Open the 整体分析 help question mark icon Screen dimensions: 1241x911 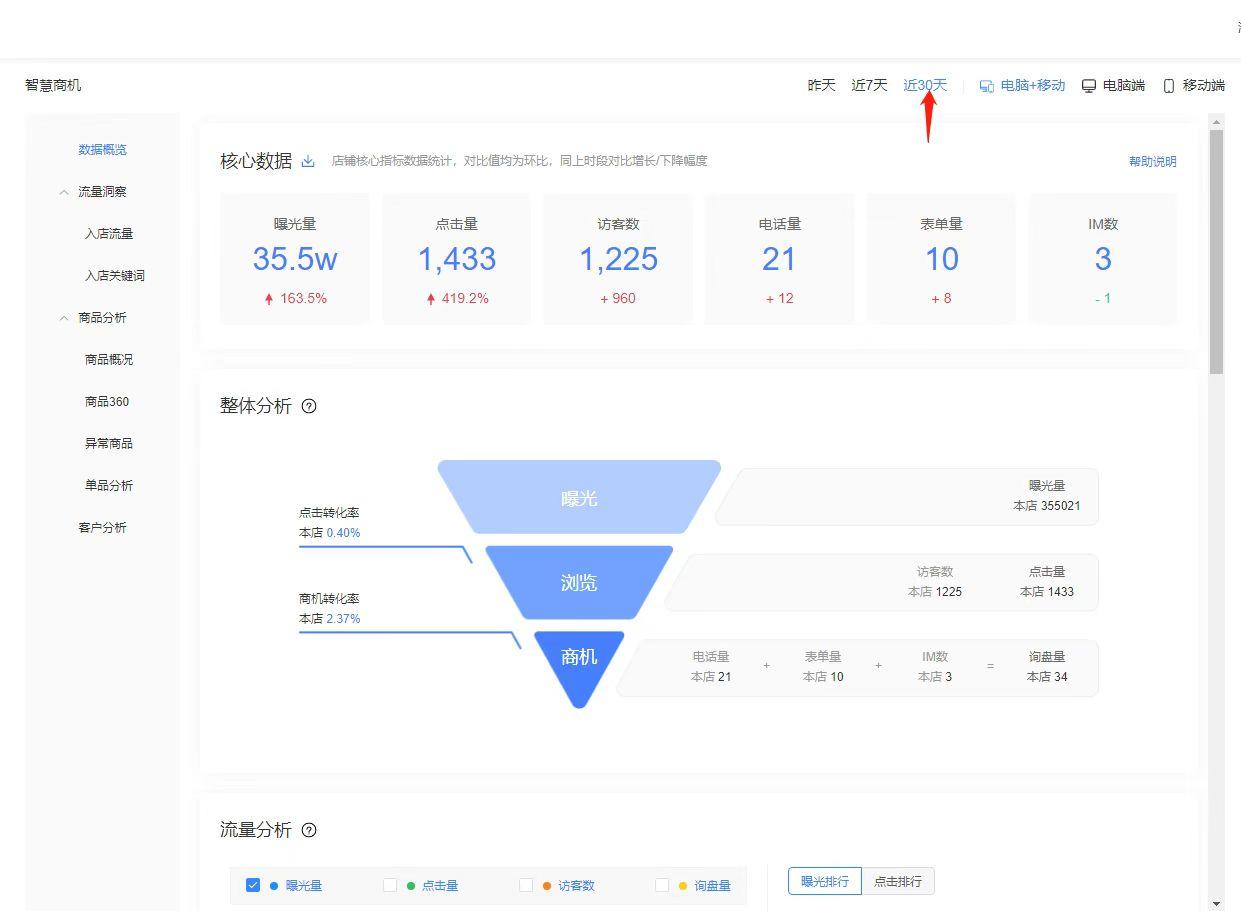coord(310,406)
